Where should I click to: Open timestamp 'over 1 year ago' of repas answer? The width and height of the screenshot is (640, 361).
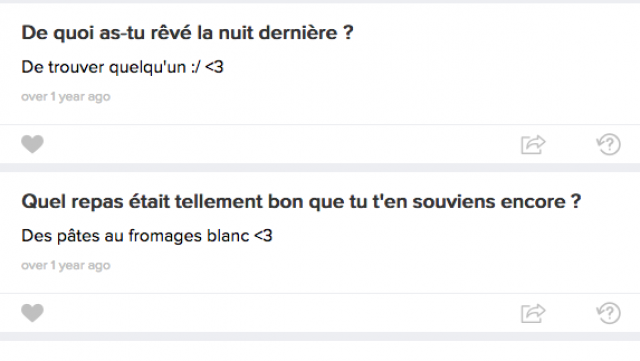tap(66, 265)
